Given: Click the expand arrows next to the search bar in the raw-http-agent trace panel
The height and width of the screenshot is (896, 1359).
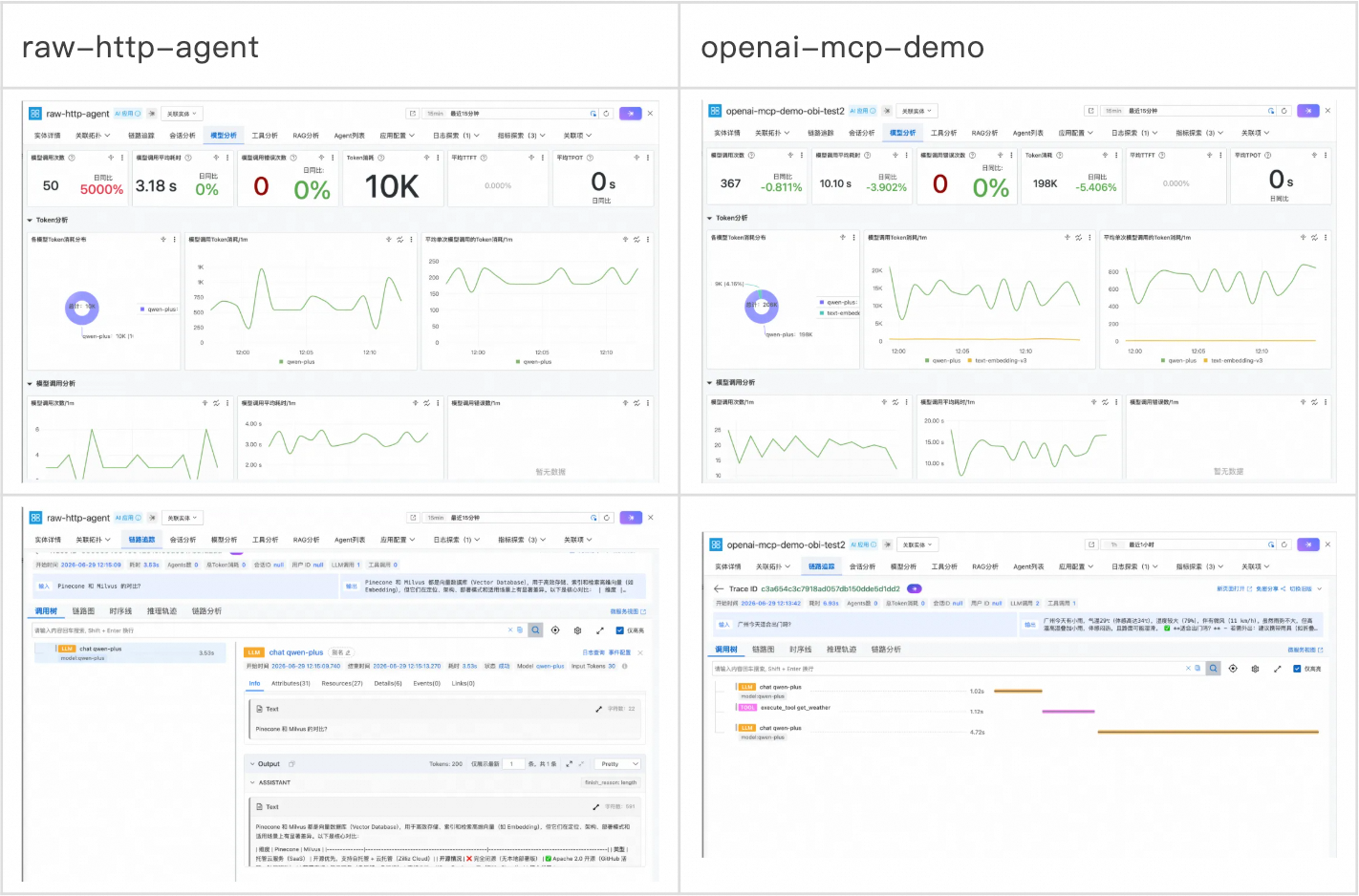Looking at the screenshot, I should point(599,630).
